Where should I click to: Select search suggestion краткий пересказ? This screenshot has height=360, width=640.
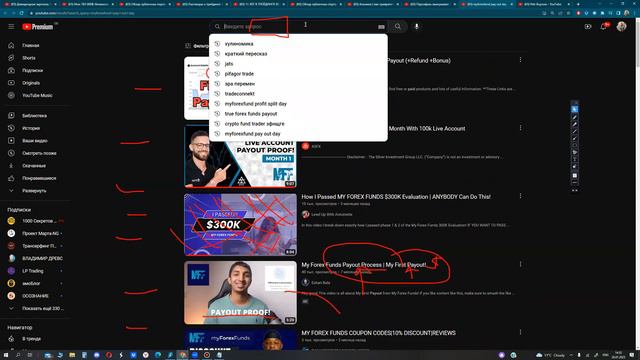tap(298, 54)
